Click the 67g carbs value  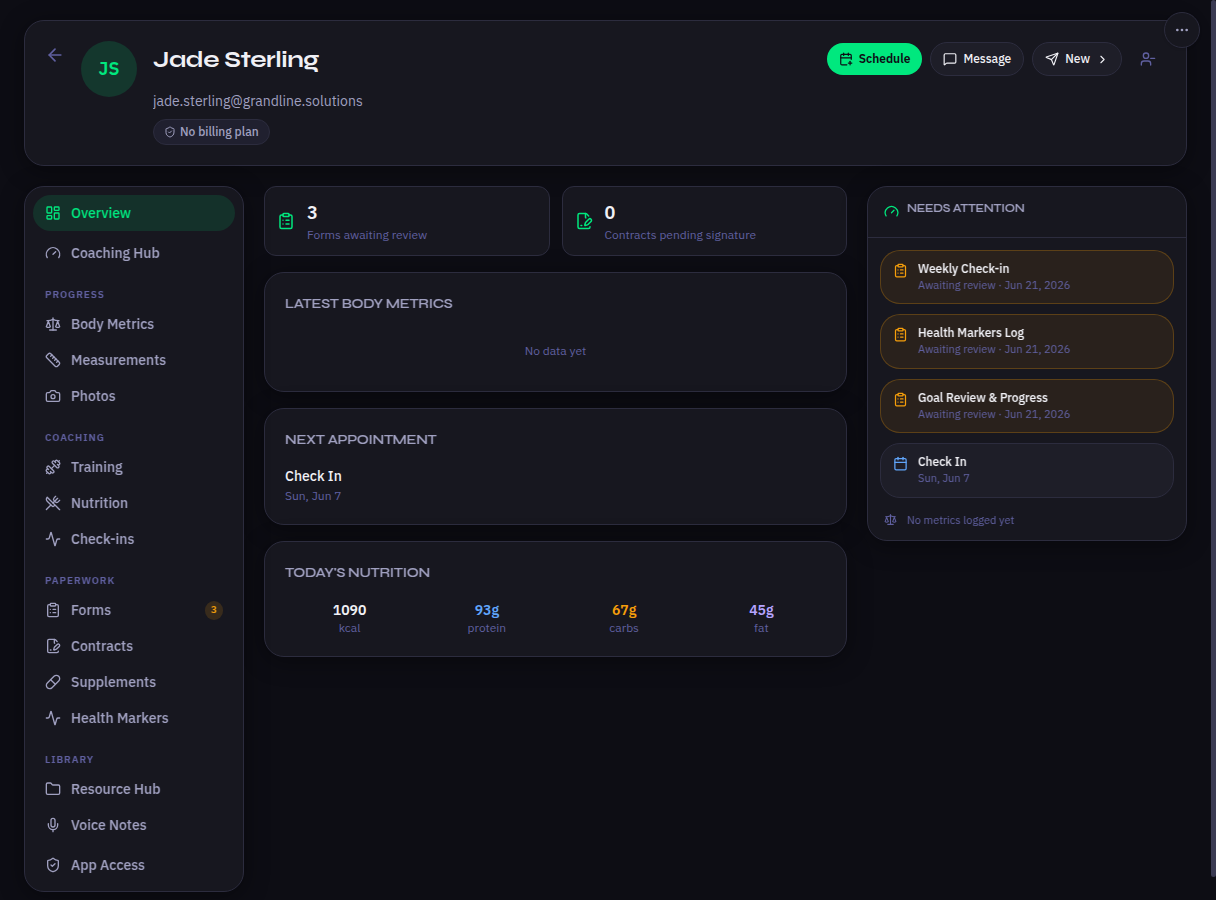624,610
